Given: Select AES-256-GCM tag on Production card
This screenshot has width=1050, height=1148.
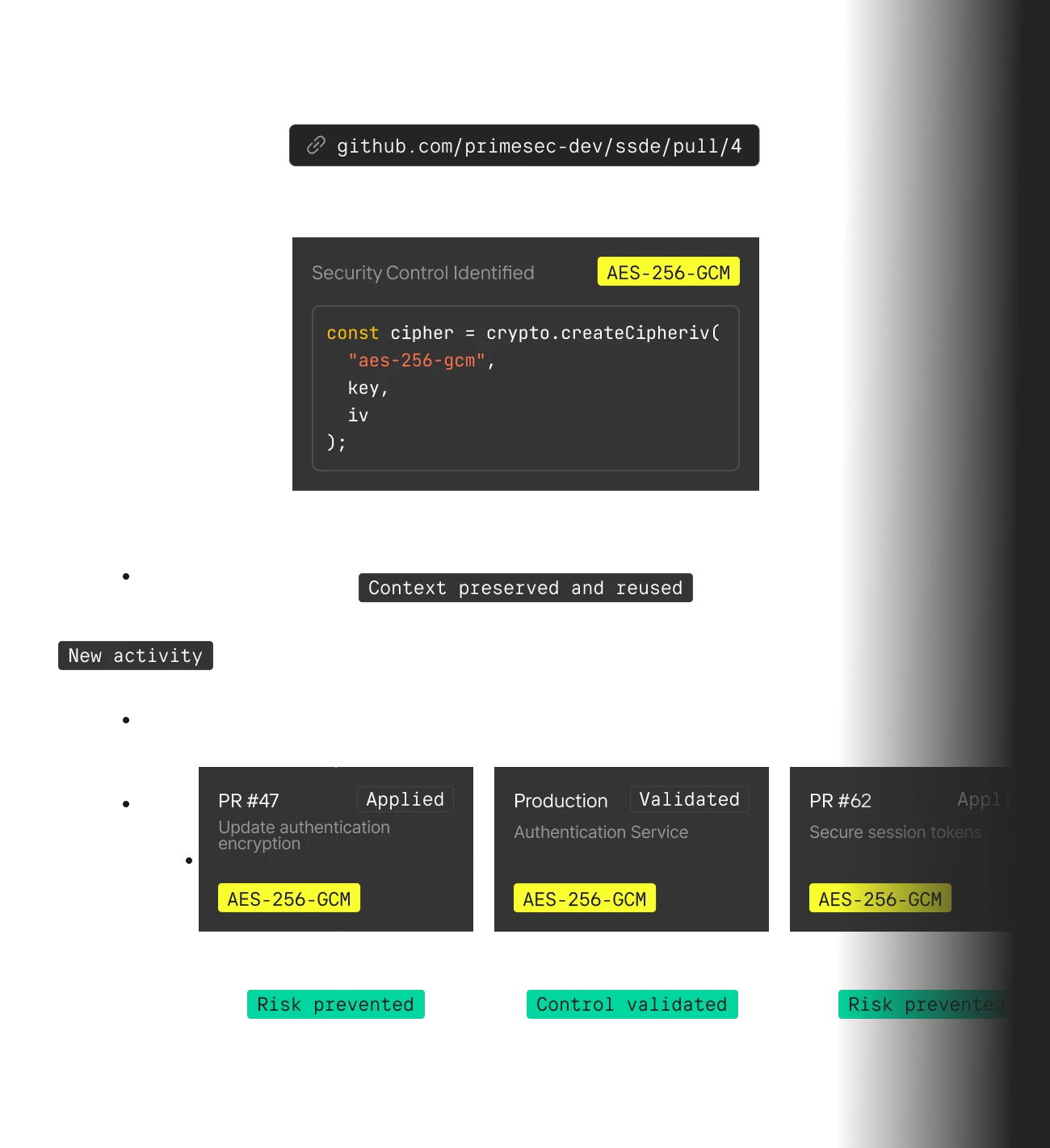Looking at the screenshot, I should click(x=585, y=898).
